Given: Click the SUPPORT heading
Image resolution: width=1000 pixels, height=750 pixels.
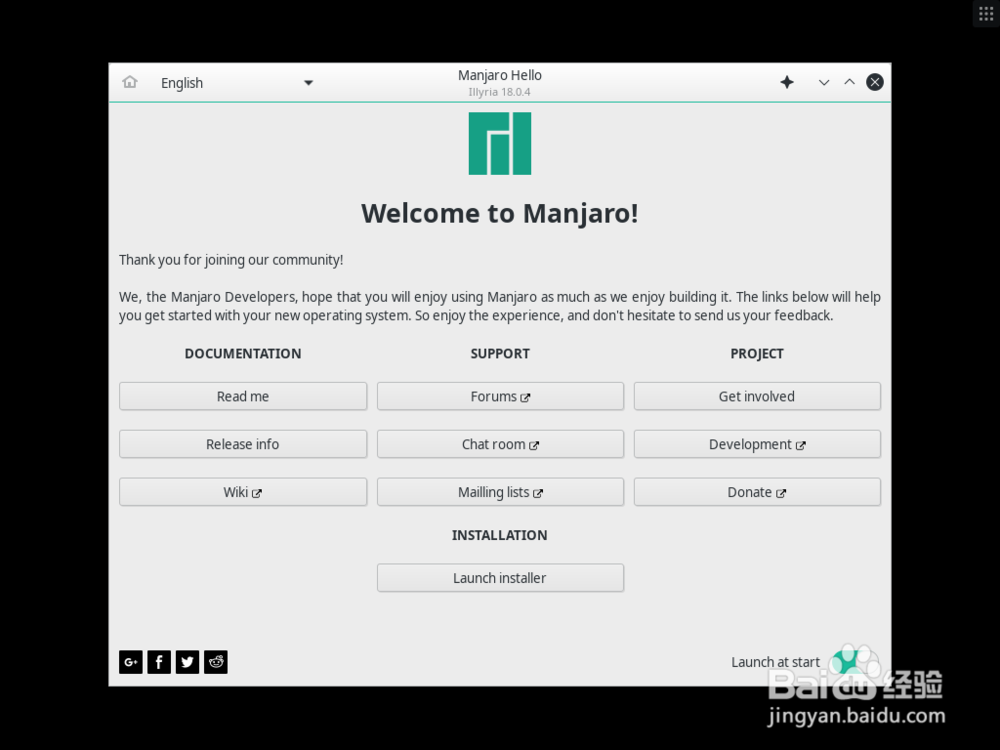Looking at the screenshot, I should 500,353.
